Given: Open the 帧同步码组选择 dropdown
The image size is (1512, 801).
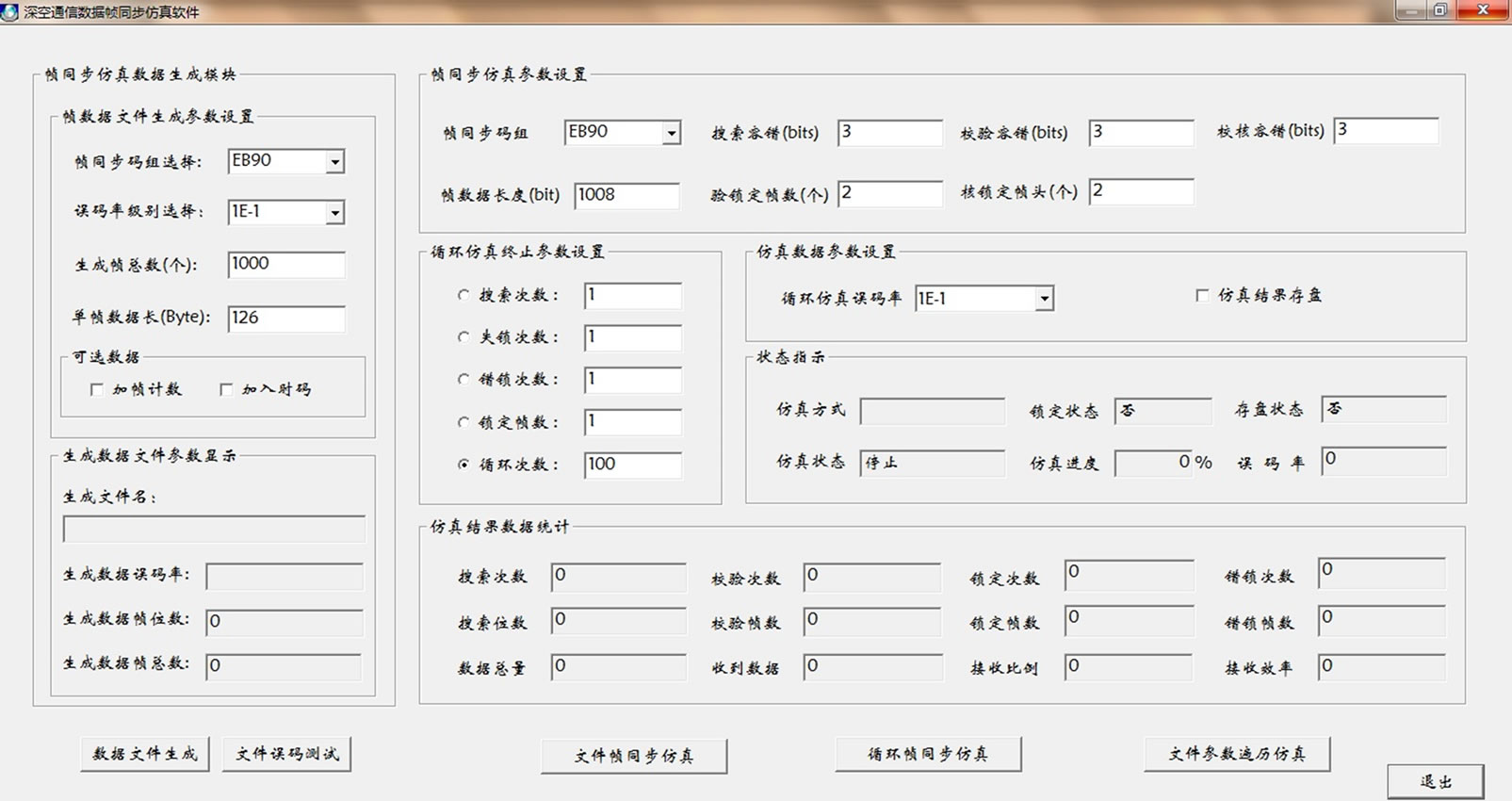Looking at the screenshot, I should tap(334, 162).
